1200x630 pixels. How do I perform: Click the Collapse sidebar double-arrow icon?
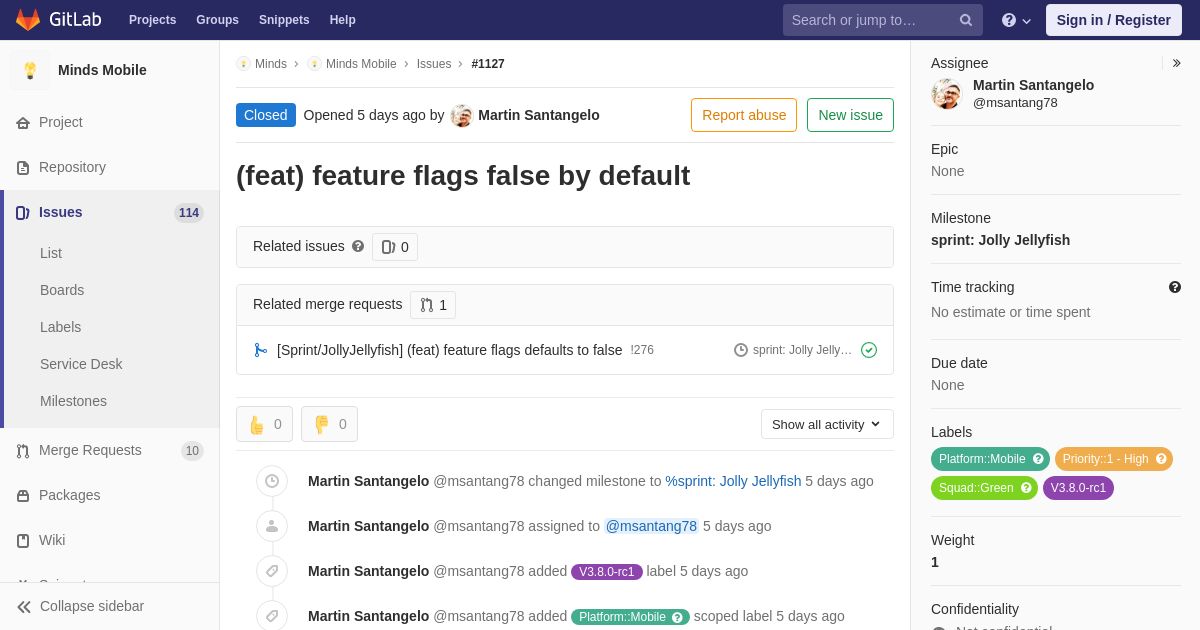(x=24, y=606)
